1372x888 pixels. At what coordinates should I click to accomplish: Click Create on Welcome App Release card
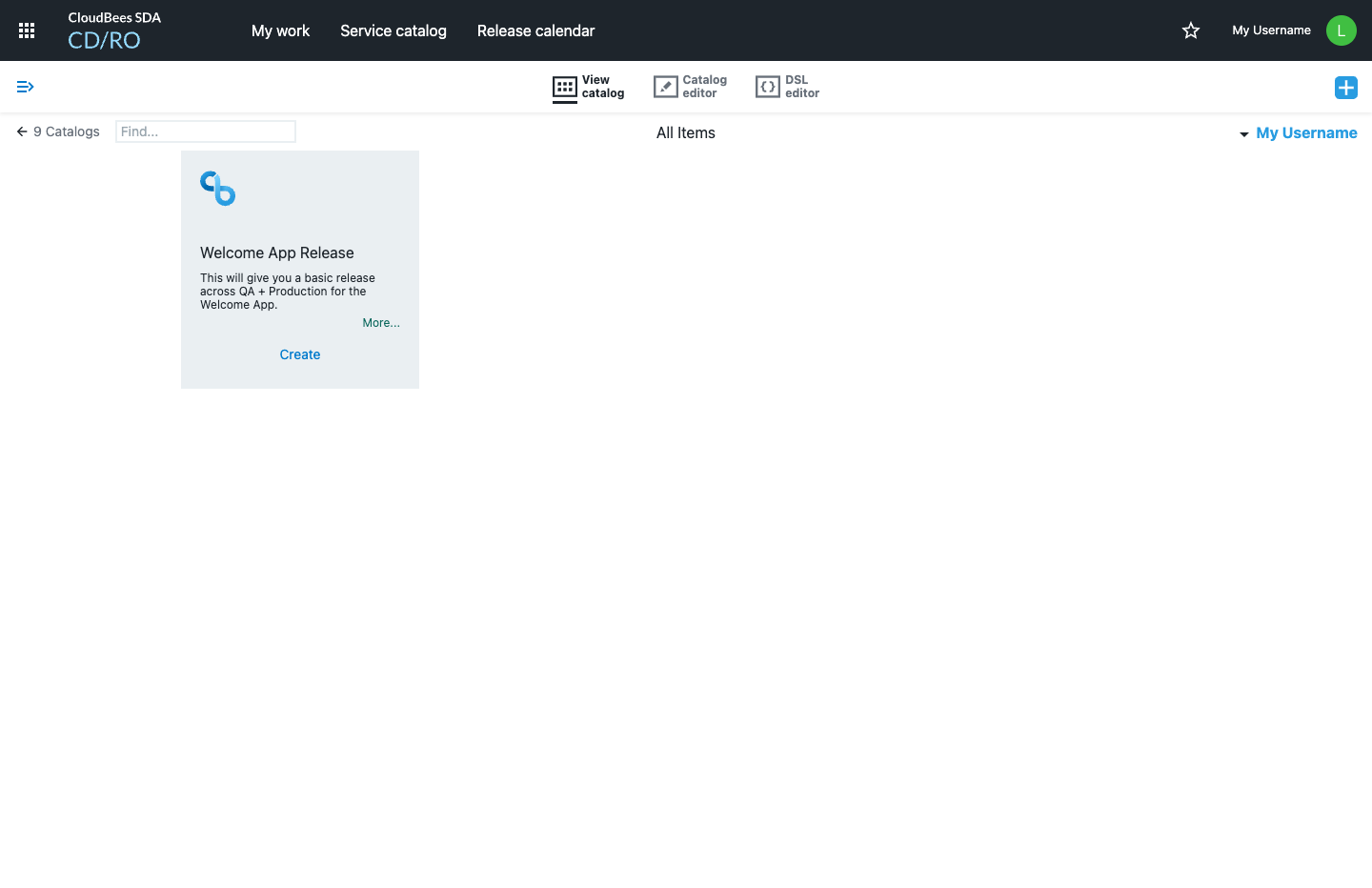click(300, 354)
